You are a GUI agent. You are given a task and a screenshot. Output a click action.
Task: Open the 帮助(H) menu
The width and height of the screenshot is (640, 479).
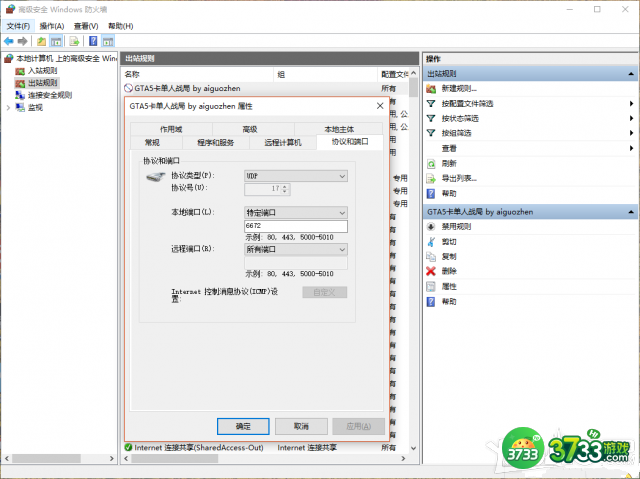tap(120, 27)
